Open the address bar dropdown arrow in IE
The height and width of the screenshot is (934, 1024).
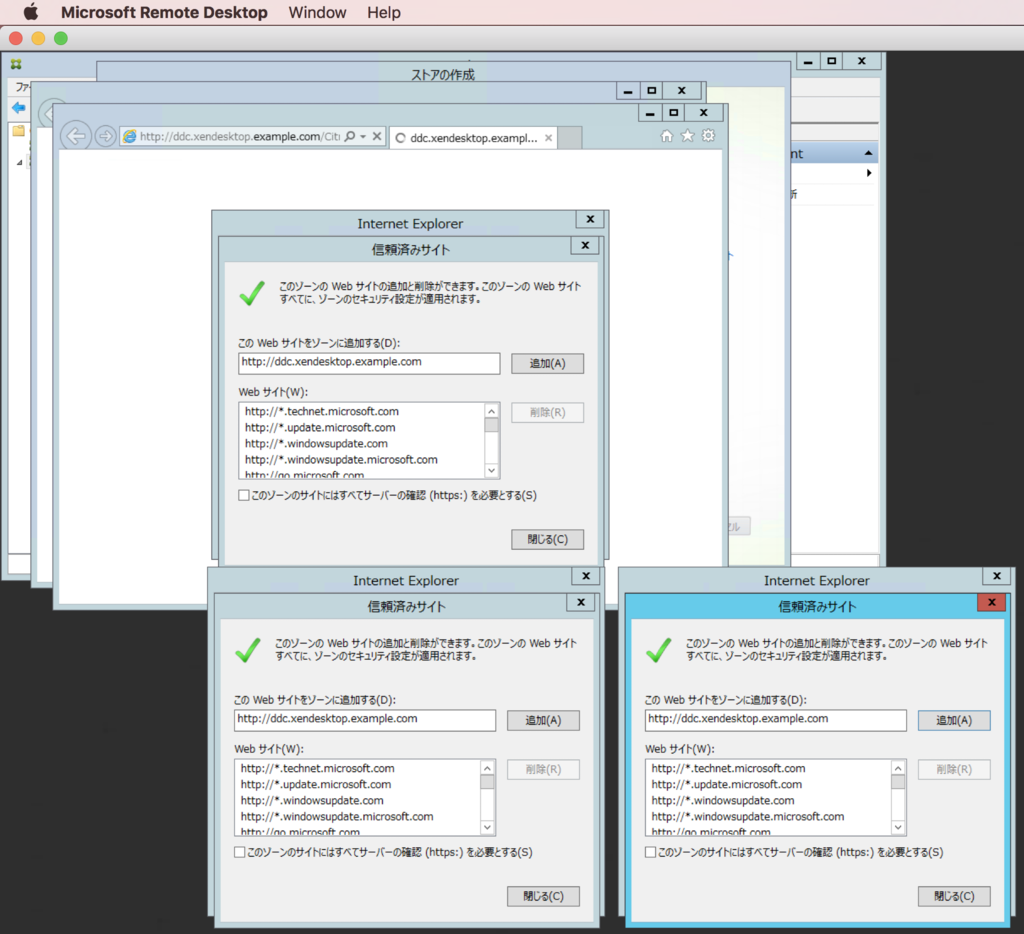pos(363,137)
